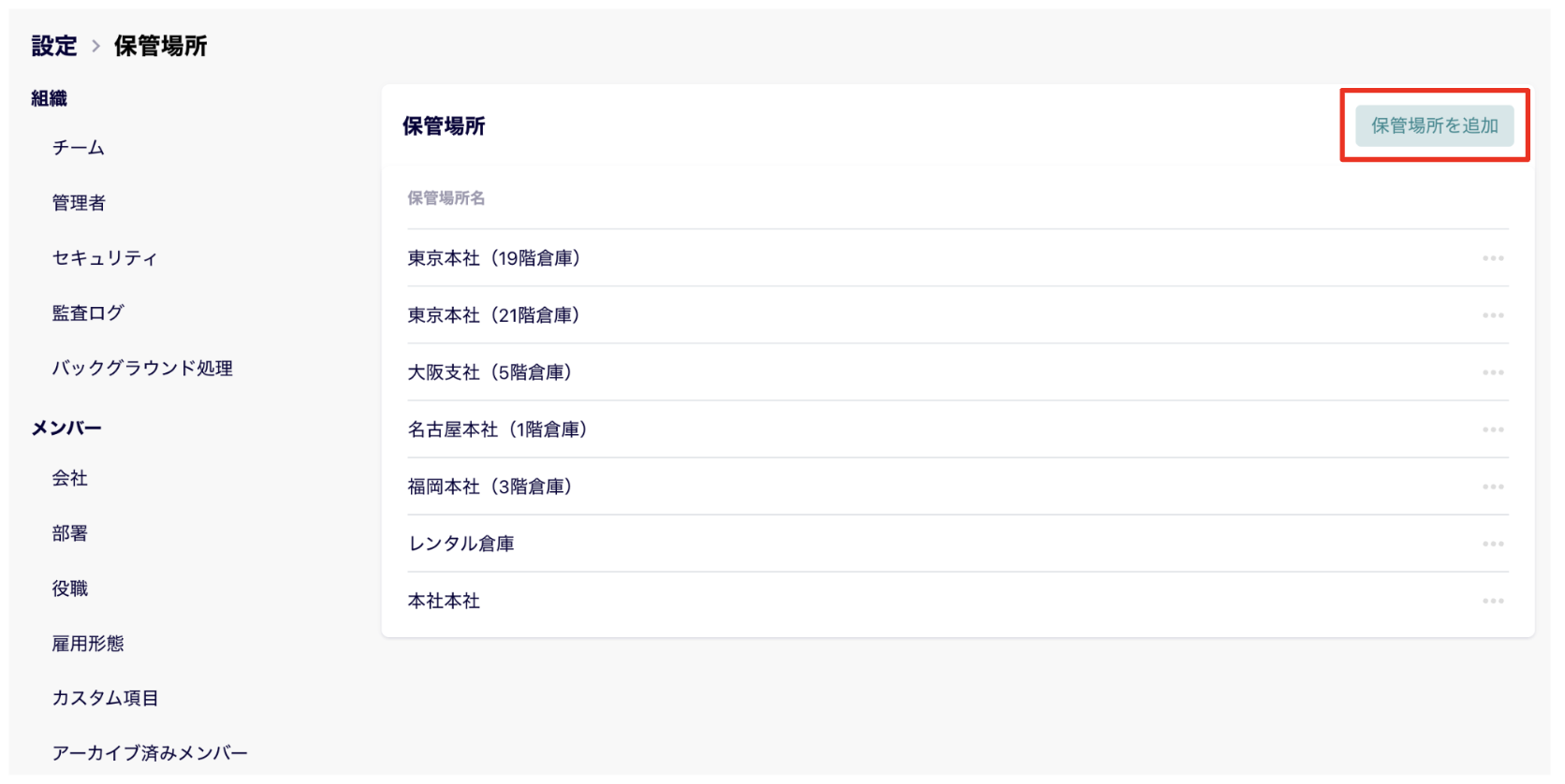Open more options for 東京本社（19階倉庫）
This screenshot has height=784, width=1565.
(x=1493, y=258)
